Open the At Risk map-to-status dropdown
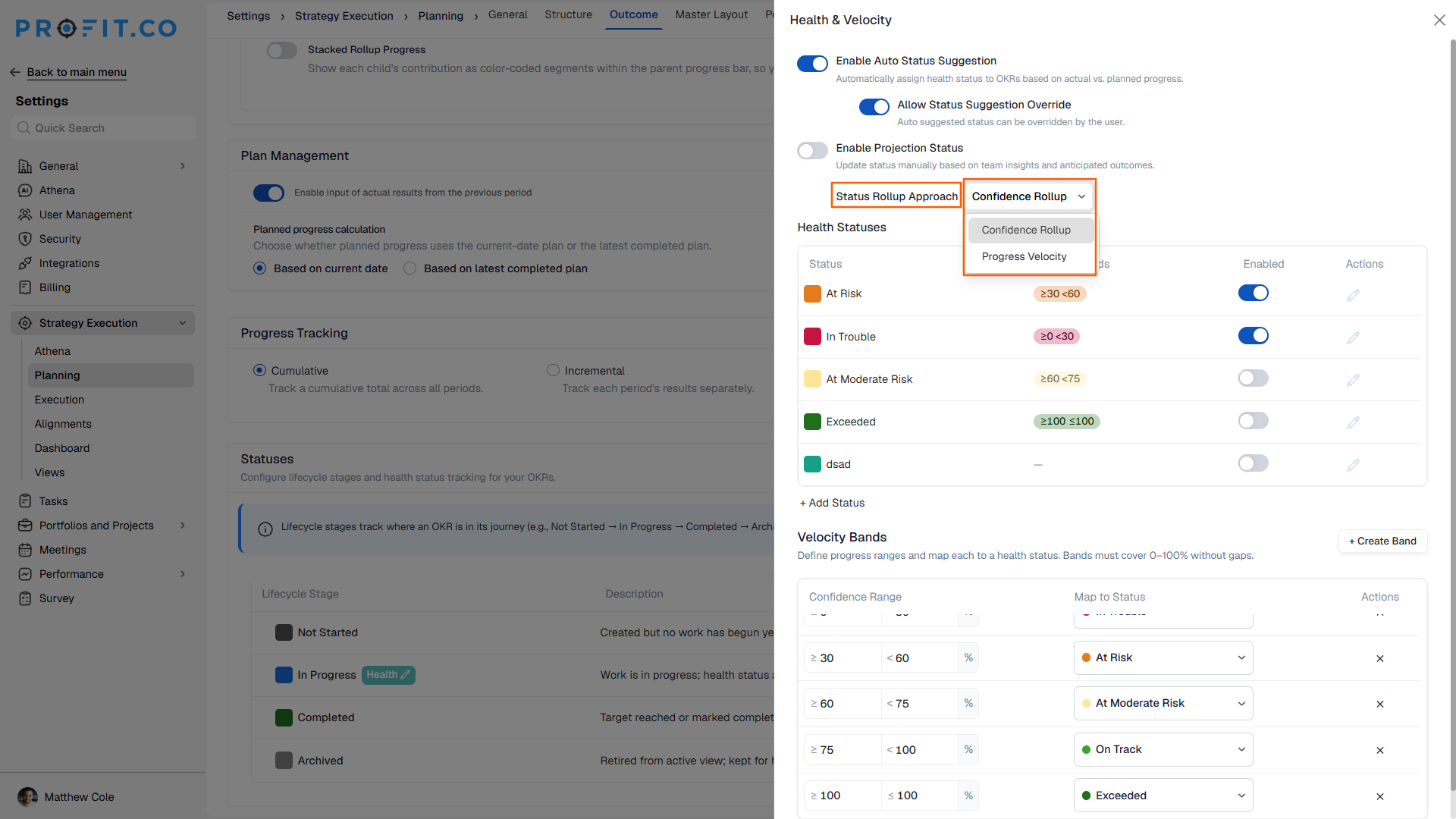1456x819 pixels. coord(1163,657)
